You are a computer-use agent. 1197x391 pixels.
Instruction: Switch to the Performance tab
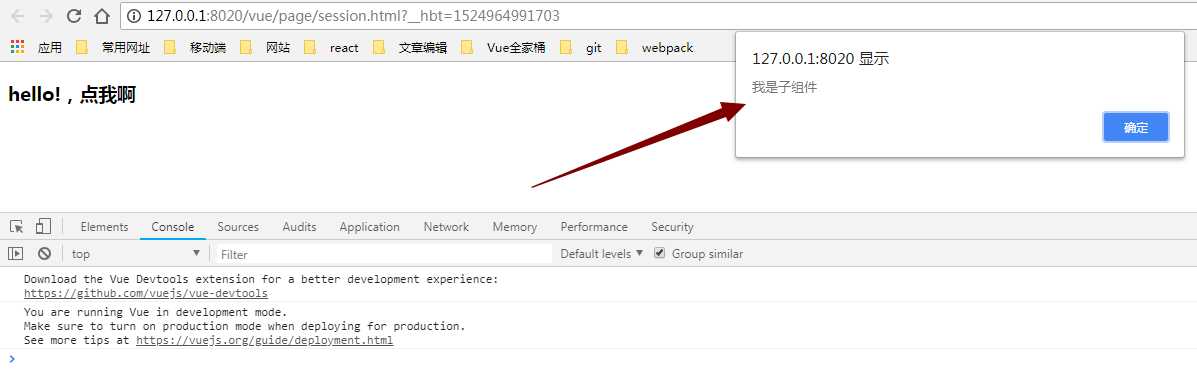pyautogui.click(x=594, y=227)
